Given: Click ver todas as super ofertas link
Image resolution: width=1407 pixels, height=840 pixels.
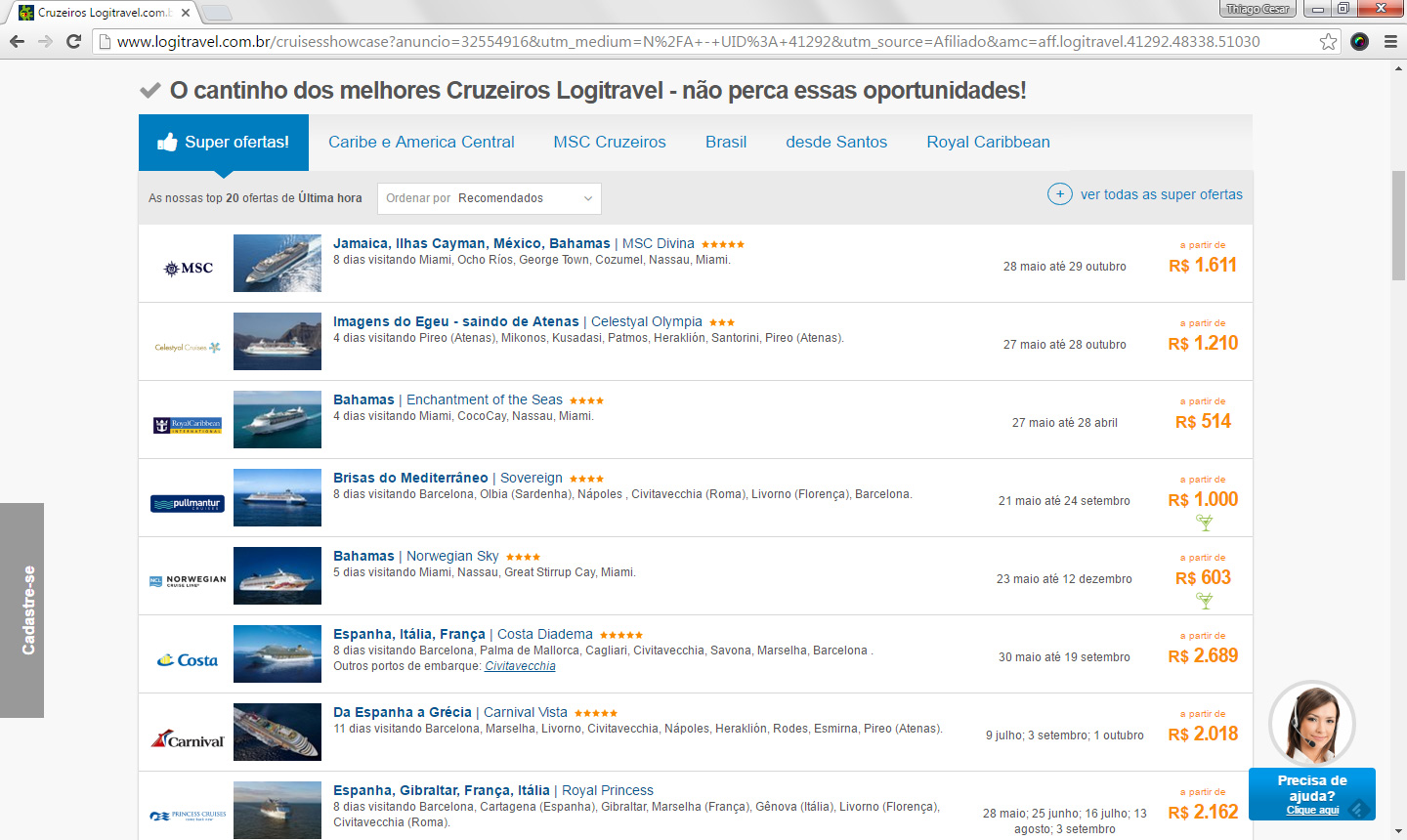Looking at the screenshot, I should 1162,194.
